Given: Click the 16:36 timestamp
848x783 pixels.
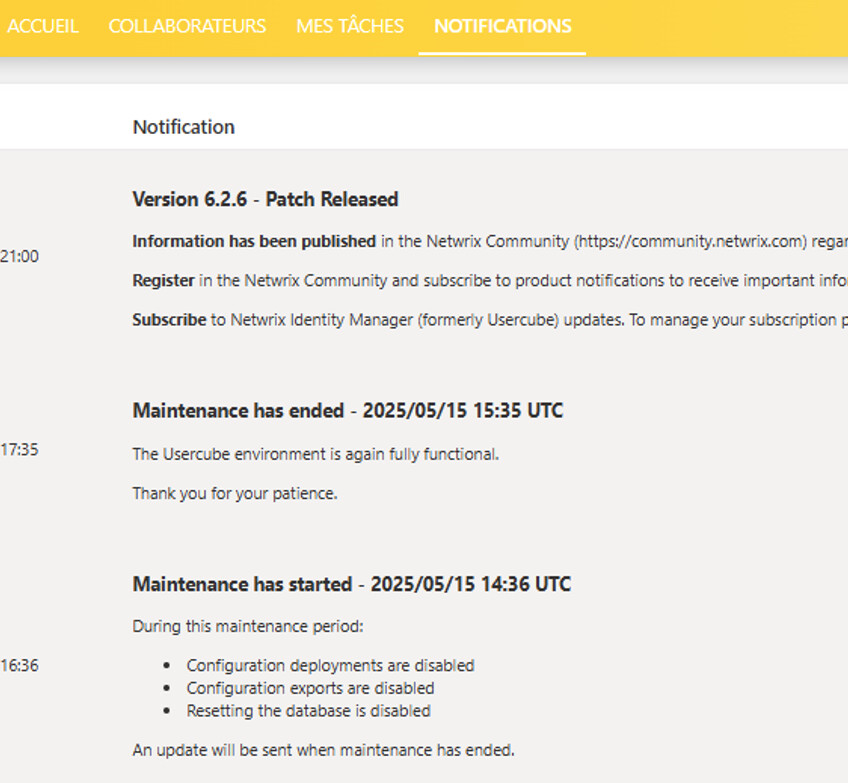Looking at the screenshot, I should click(x=19, y=665).
